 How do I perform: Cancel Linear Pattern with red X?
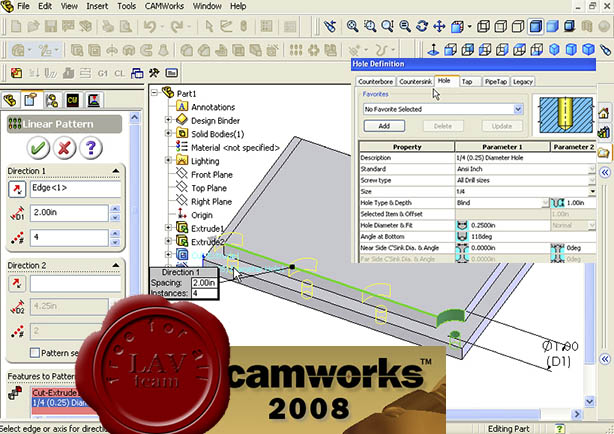pos(64,148)
